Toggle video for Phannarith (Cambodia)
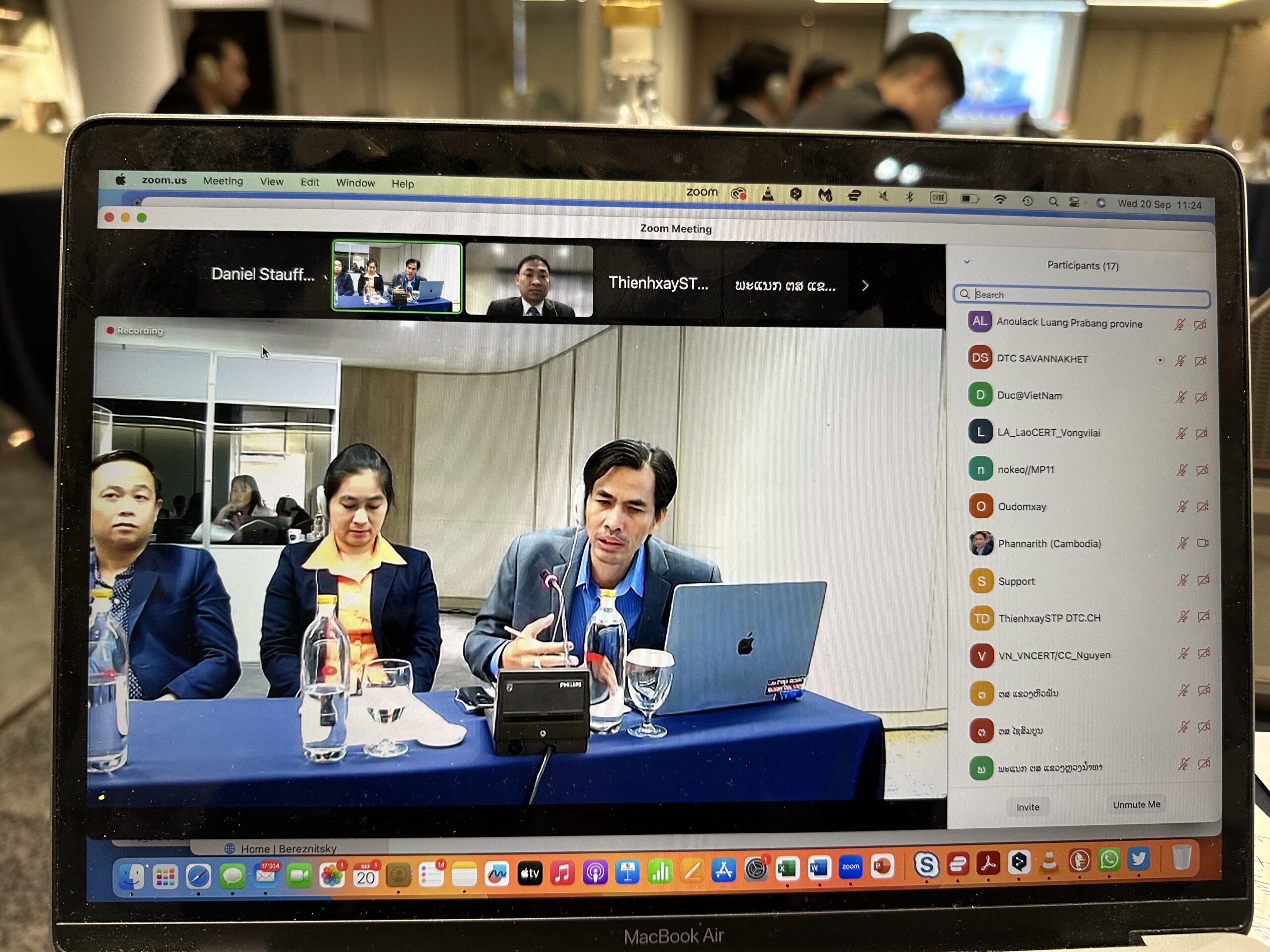1270x952 pixels. click(x=1204, y=543)
